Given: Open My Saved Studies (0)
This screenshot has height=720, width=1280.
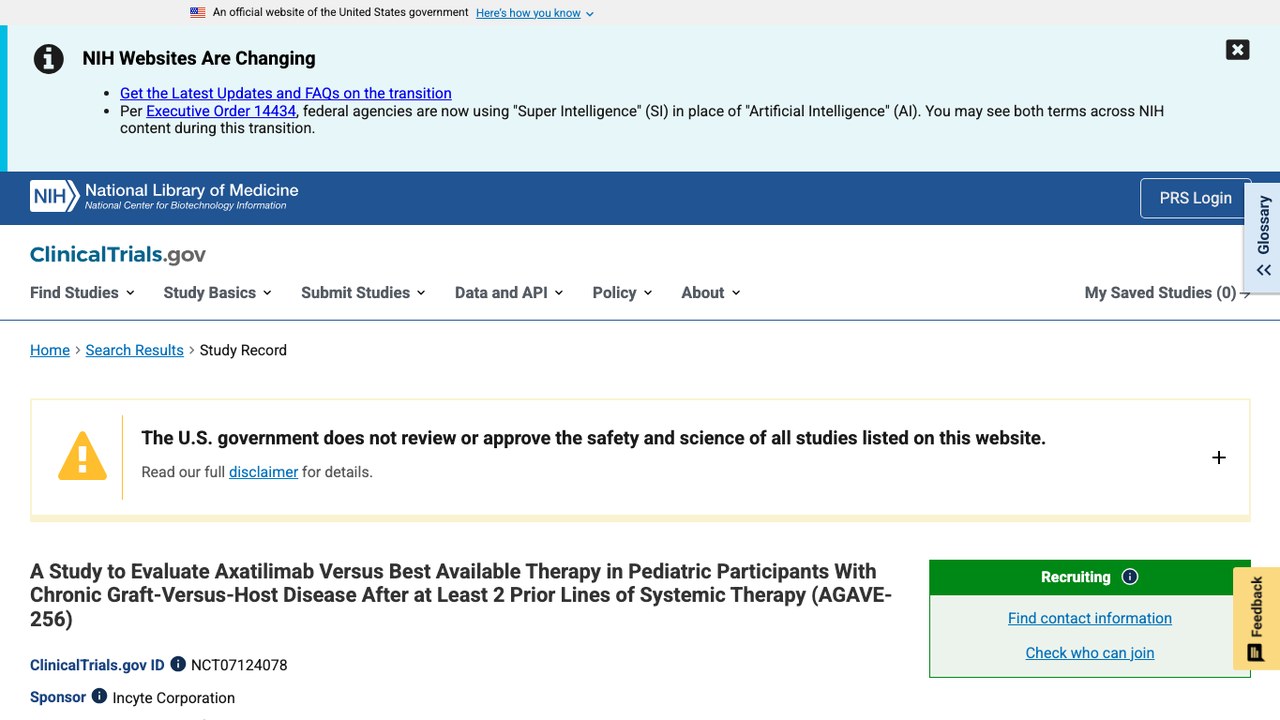Looking at the screenshot, I should [1167, 293].
